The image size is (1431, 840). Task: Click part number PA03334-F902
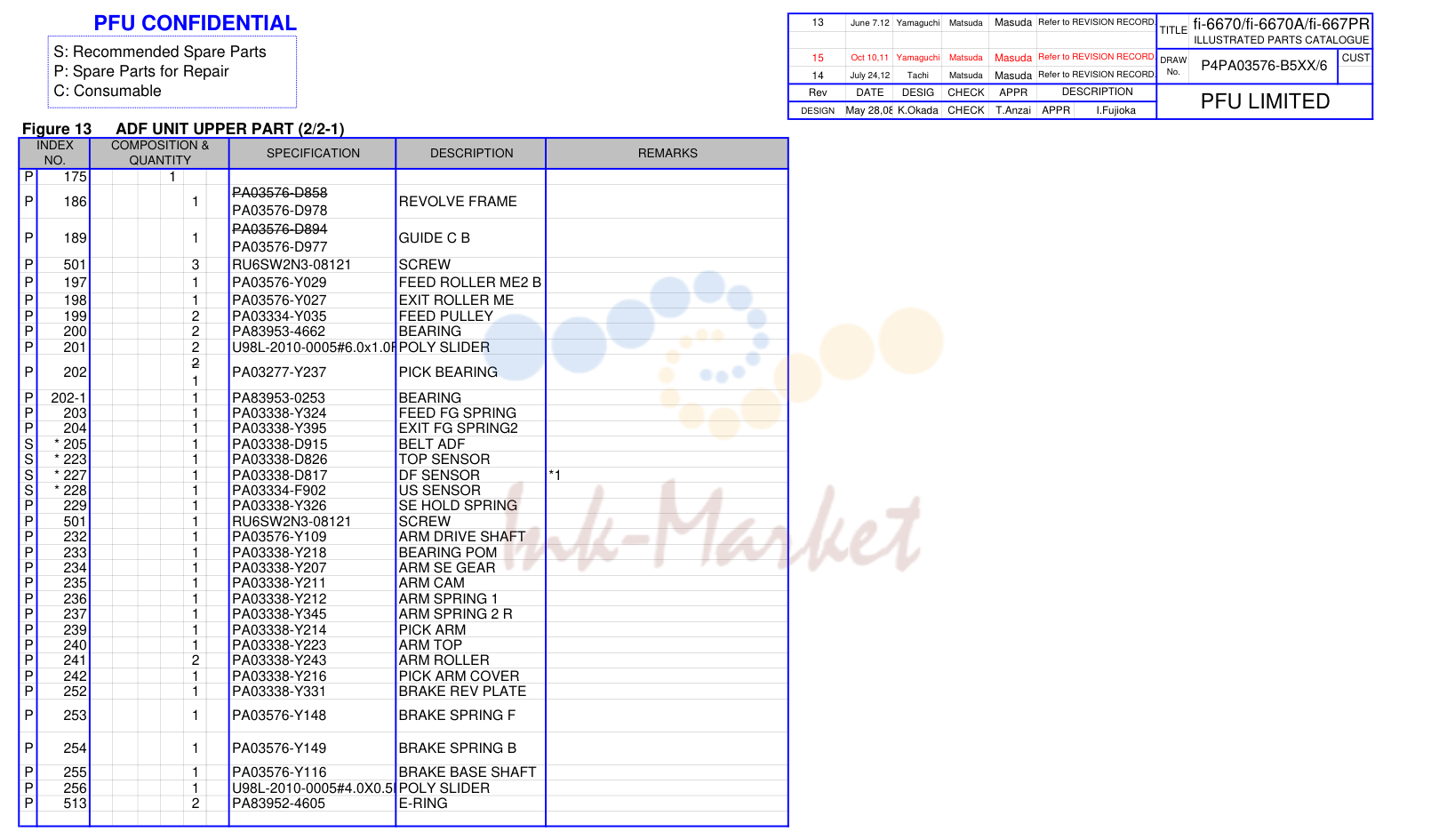point(279,491)
